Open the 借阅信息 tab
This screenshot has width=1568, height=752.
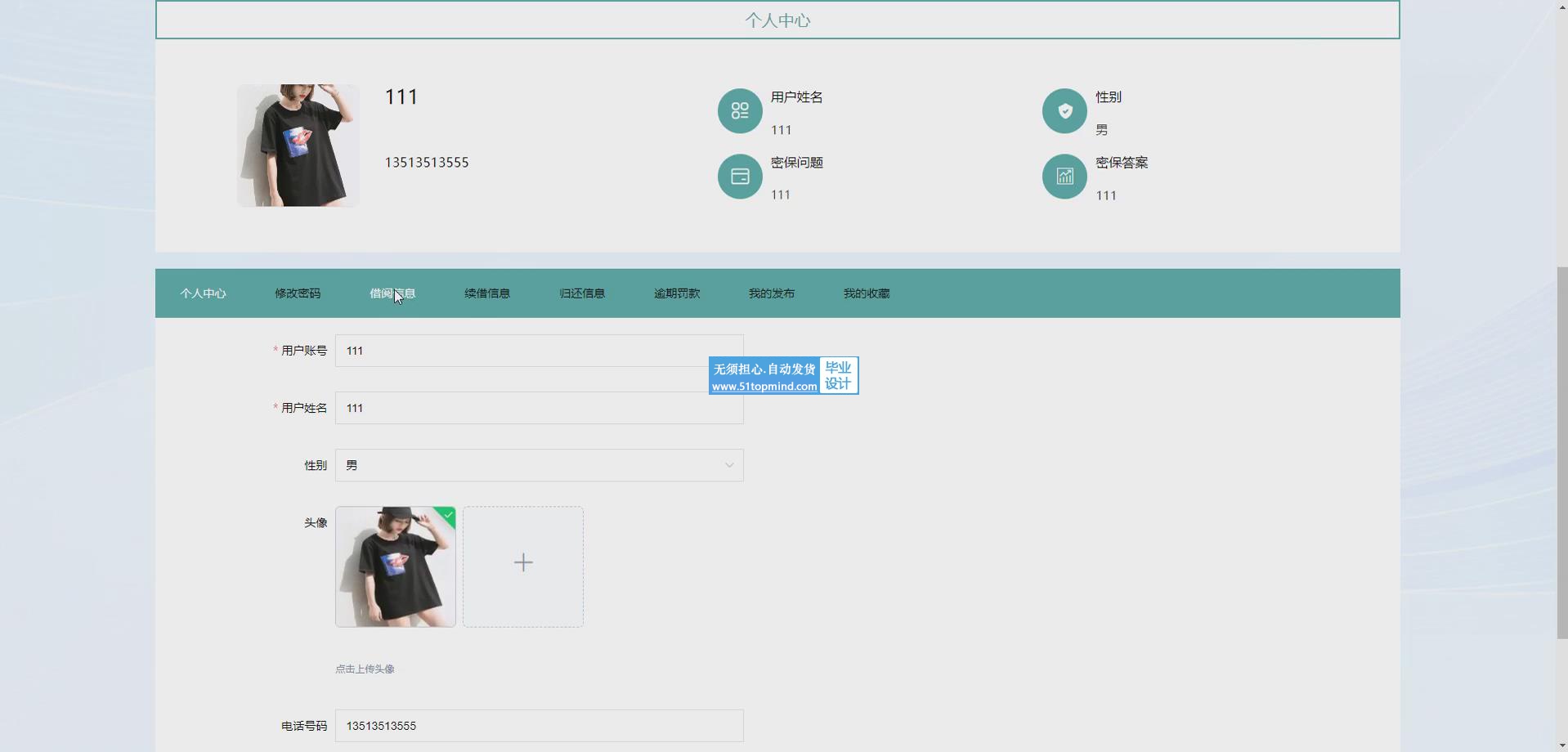392,293
